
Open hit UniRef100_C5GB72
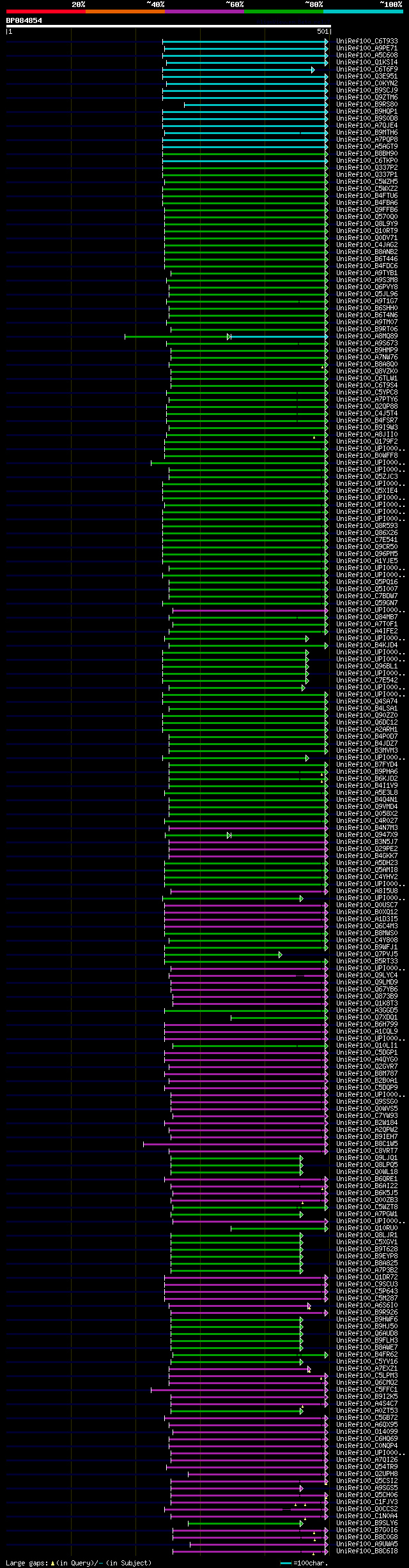(367, 1418)
